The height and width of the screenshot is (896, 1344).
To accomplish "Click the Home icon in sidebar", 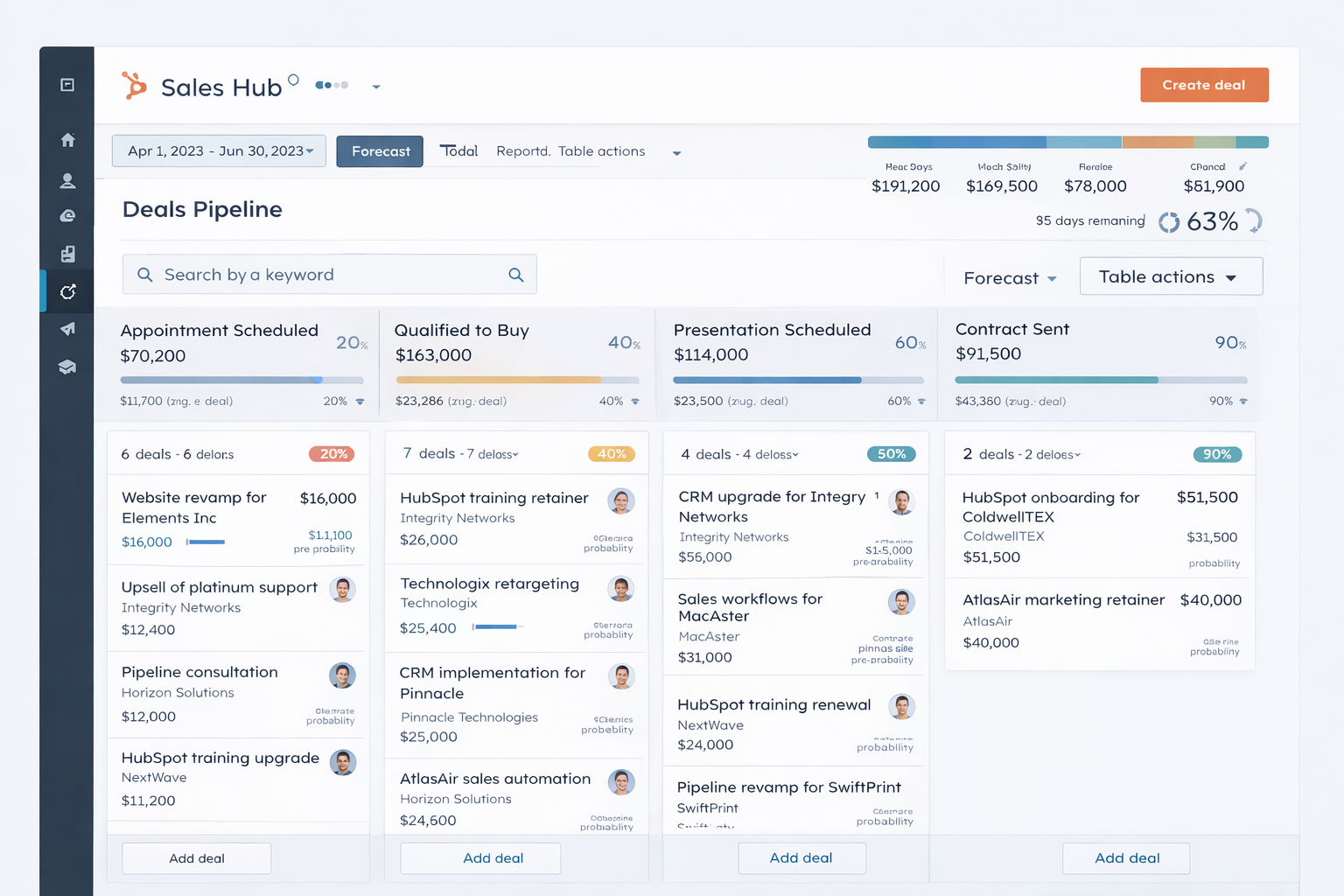I will (x=67, y=140).
